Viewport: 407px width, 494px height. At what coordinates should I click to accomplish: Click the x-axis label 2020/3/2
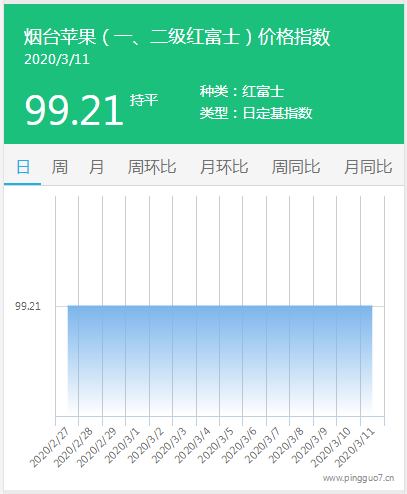point(145,446)
